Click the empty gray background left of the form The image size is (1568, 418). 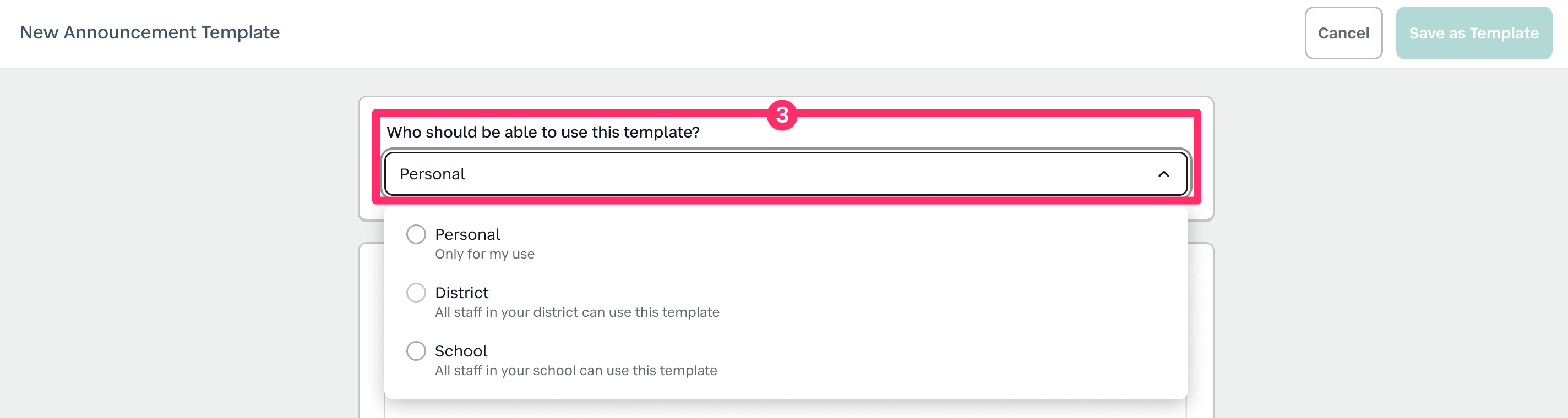[183, 244]
